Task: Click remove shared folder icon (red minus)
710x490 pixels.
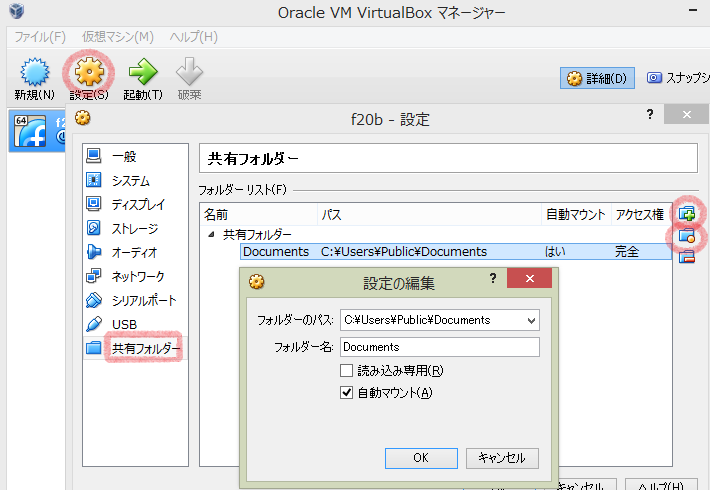Action: [x=687, y=257]
